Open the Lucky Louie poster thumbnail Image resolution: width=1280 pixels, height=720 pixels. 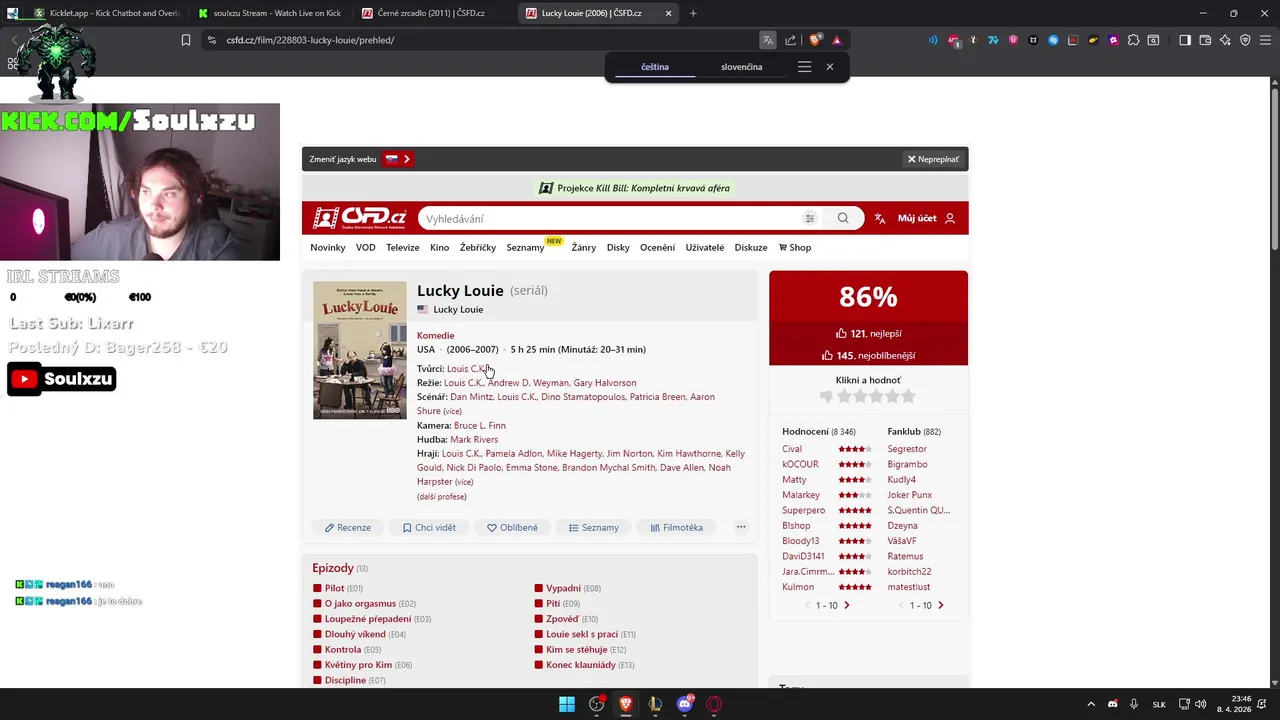360,350
